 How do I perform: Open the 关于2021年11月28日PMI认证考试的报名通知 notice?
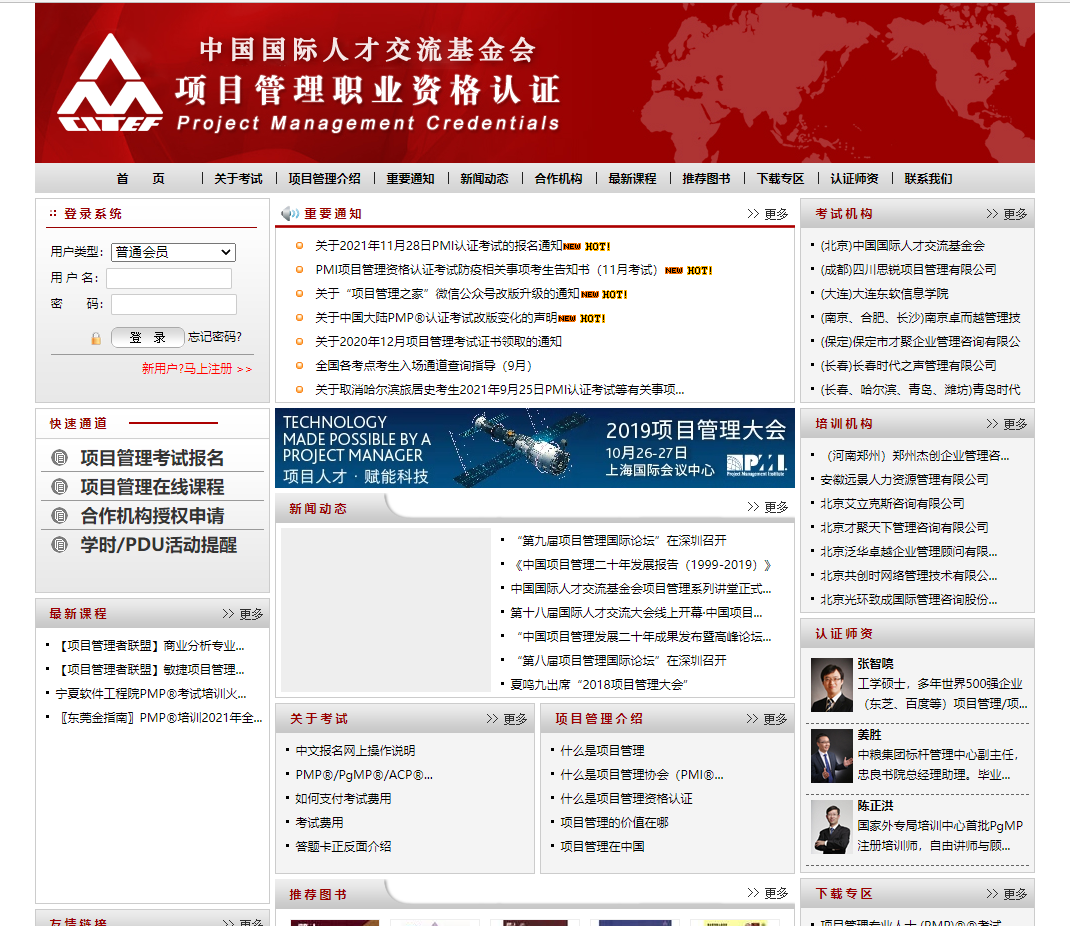pyautogui.click(x=439, y=246)
